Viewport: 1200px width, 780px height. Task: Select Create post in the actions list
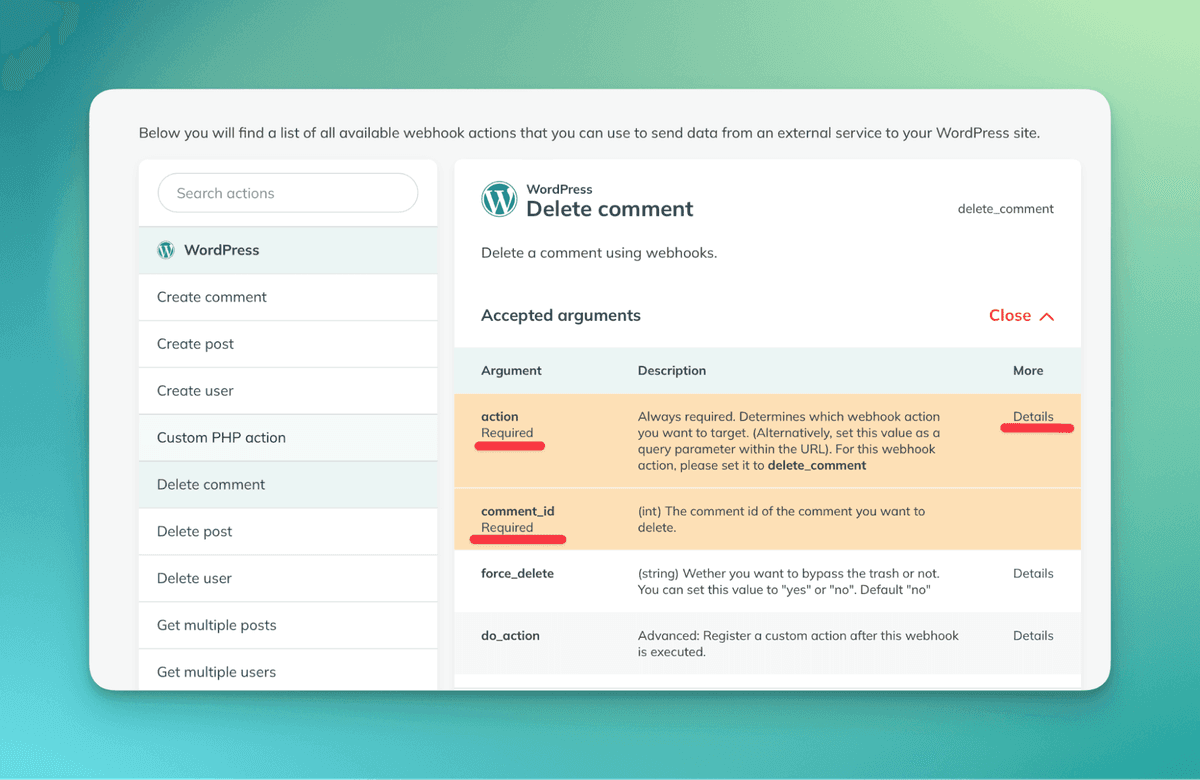click(196, 344)
